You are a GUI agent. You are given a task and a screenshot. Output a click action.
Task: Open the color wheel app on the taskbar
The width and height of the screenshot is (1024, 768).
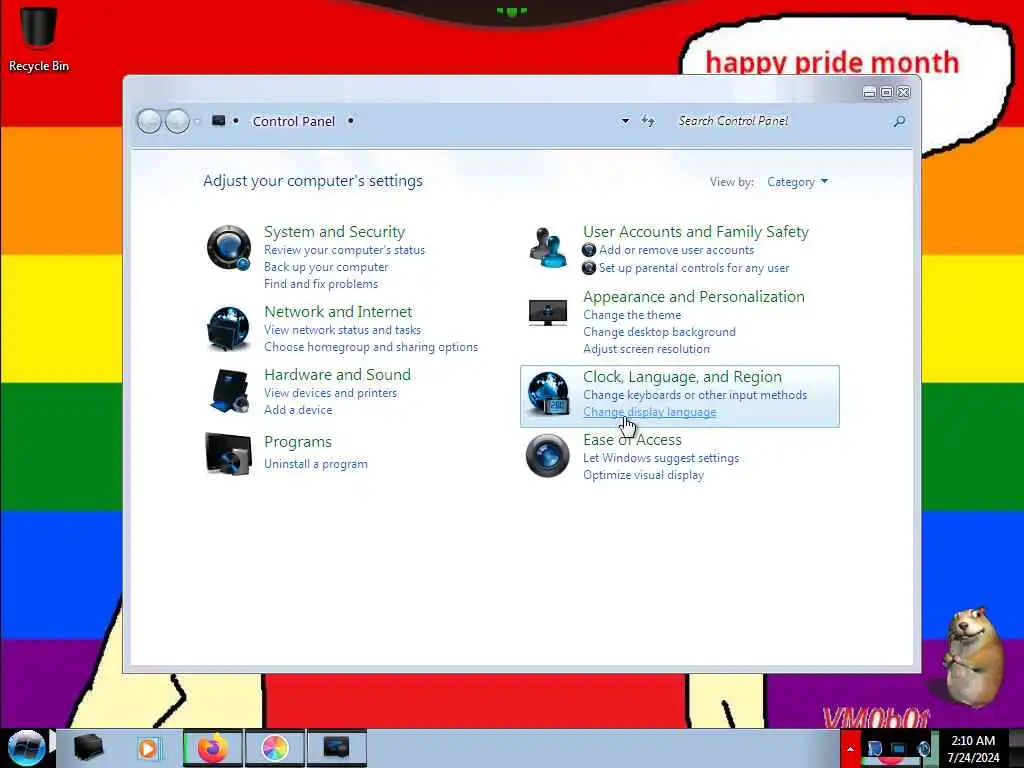(274, 748)
